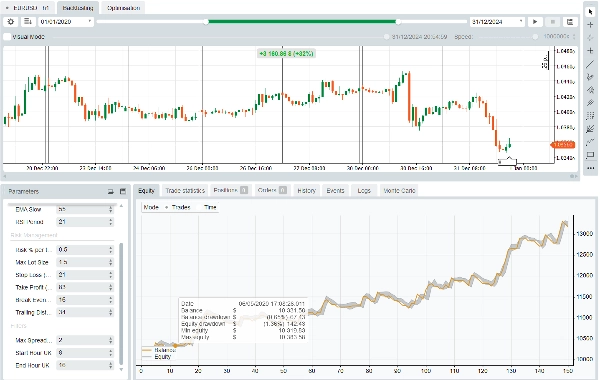The image size is (600, 380).
Task: Stop the backtest with the stop button
Action: pos(553,22)
